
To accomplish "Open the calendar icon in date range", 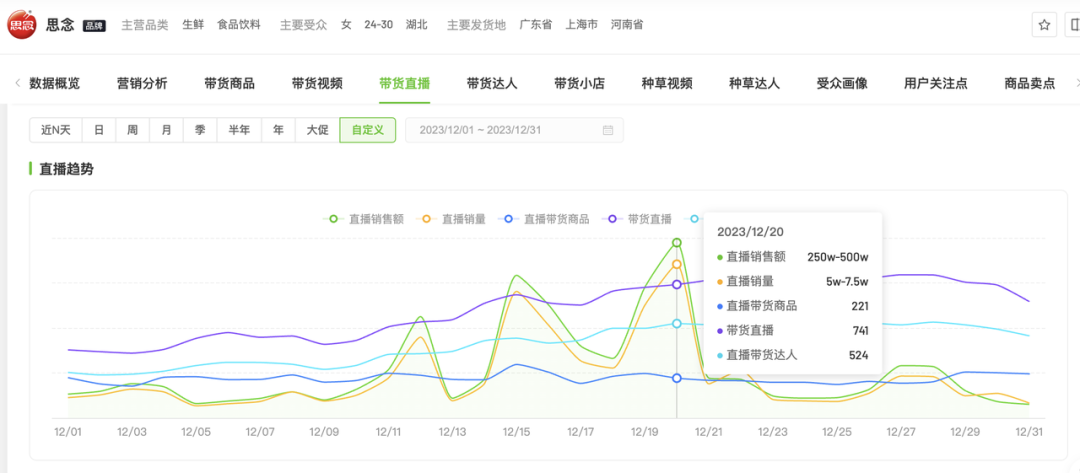I will coord(608,130).
